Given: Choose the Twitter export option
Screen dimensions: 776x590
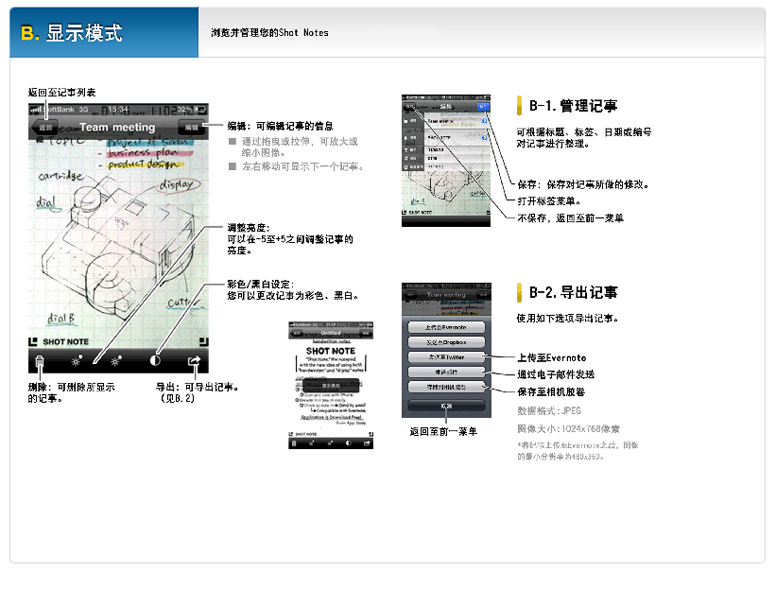Looking at the screenshot, I should (446, 357).
